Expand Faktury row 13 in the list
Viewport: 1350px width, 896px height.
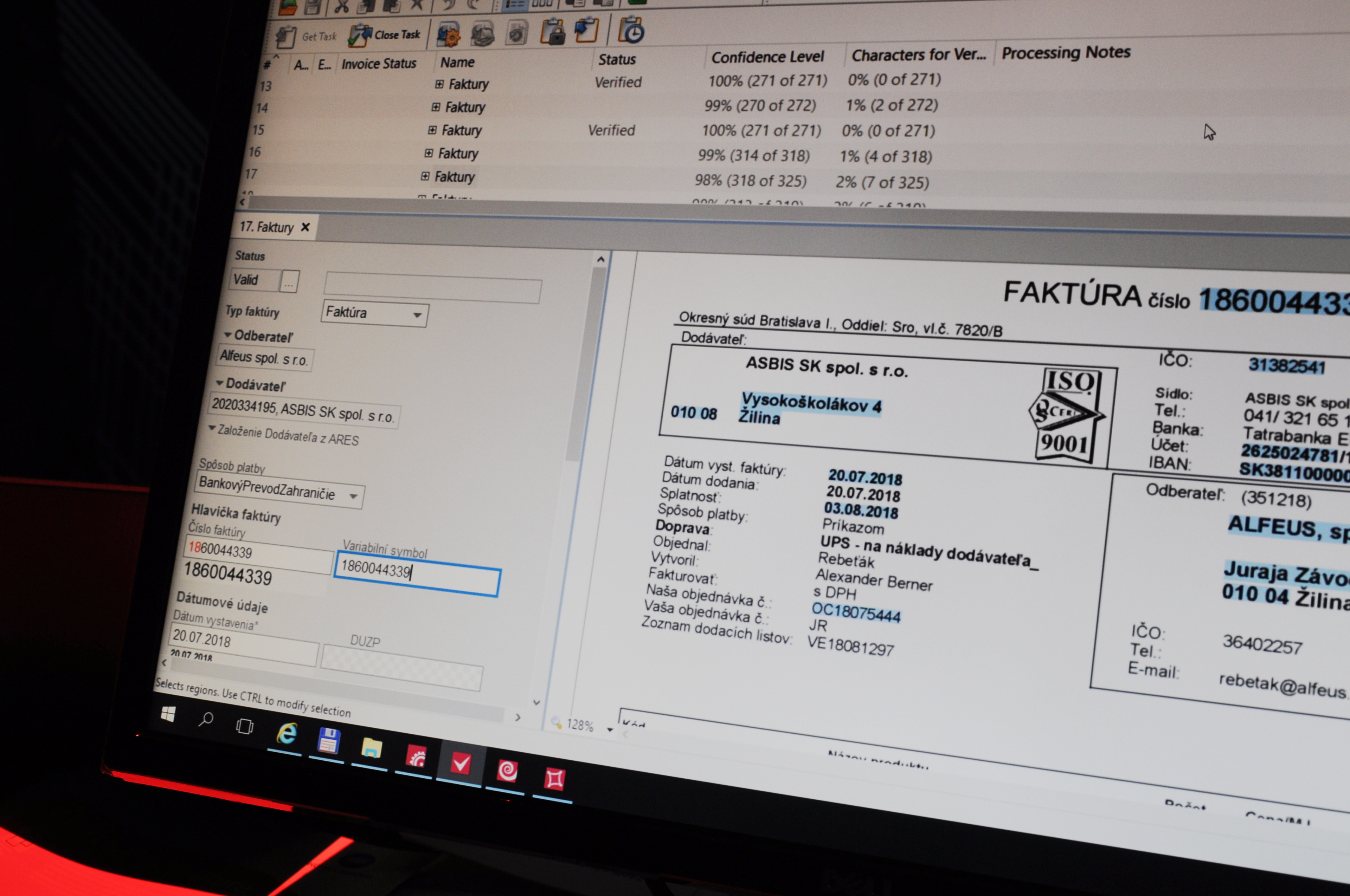pyautogui.click(x=439, y=84)
